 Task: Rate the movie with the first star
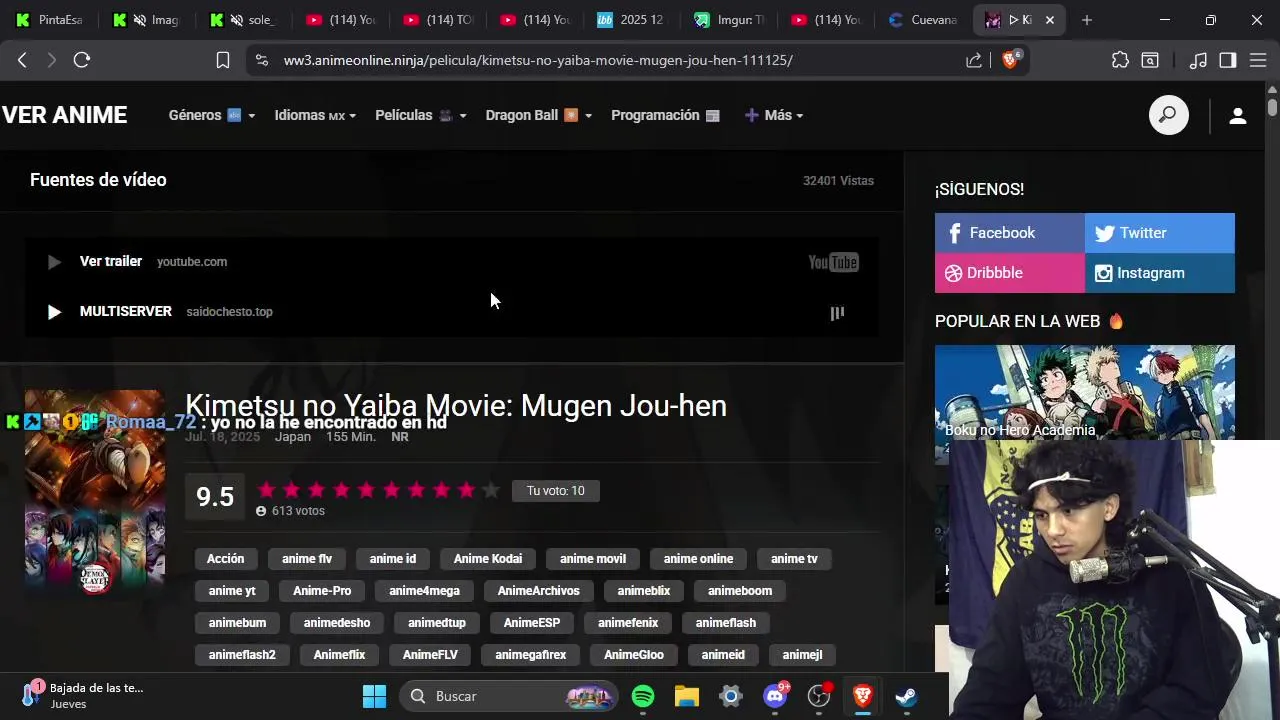(266, 490)
